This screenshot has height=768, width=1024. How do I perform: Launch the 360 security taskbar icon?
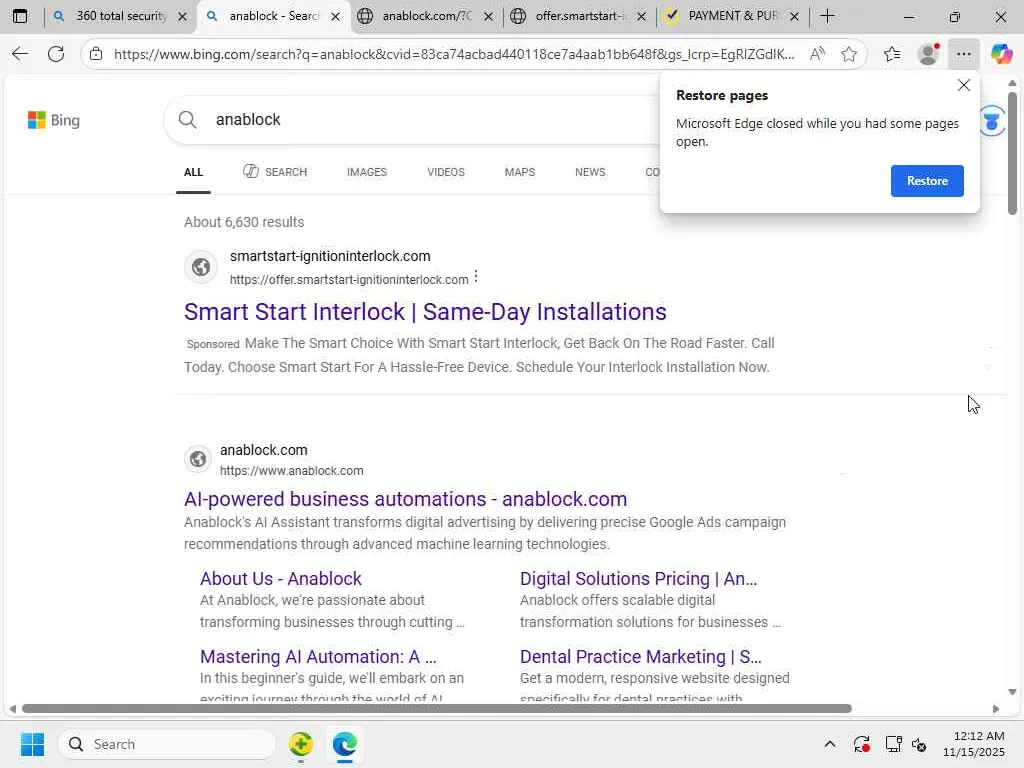click(x=300, y=744)
